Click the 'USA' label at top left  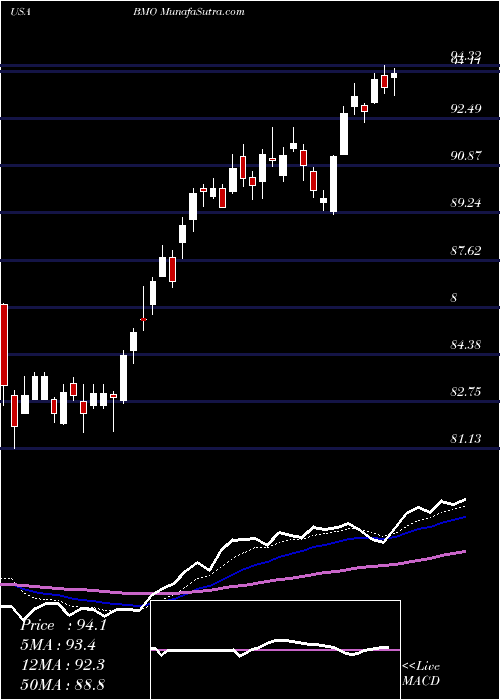[x=20, y=12]
